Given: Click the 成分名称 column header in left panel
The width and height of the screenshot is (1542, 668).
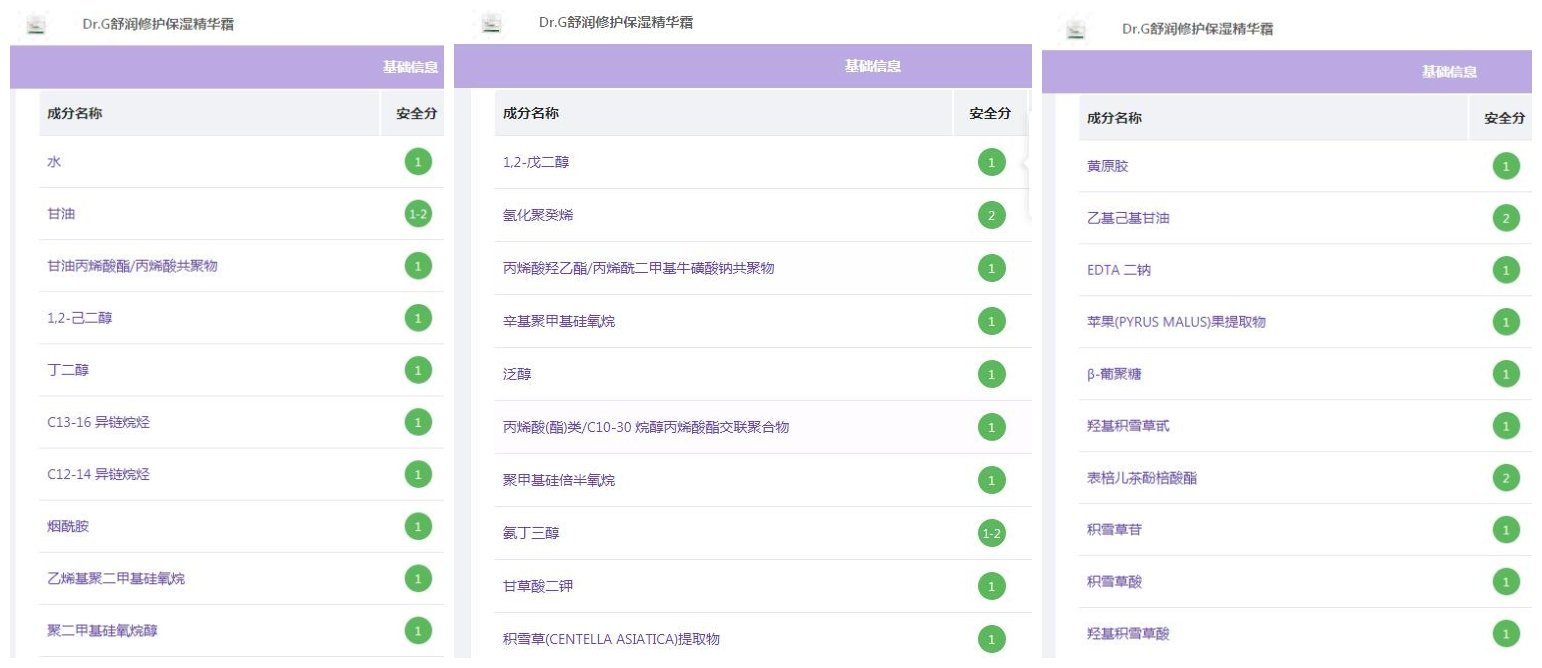Looking at the screenshot, I should click(x=74, y=113).
